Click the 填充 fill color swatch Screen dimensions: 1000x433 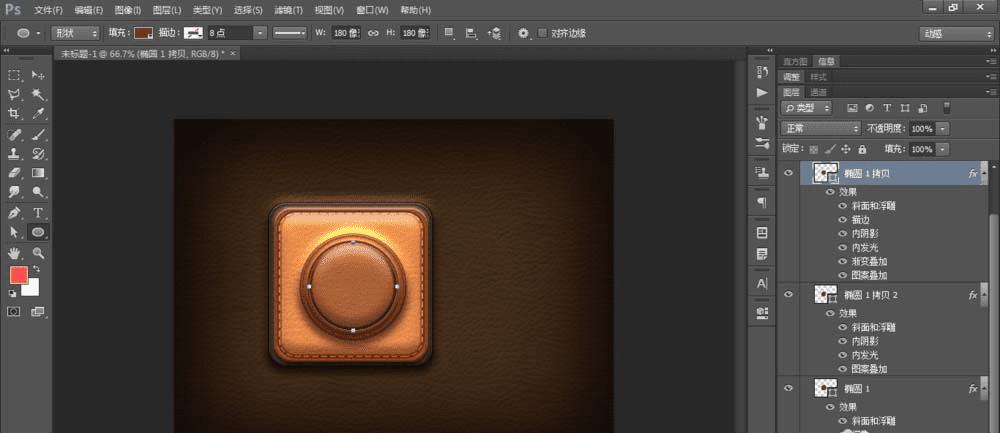[x=143, y=33]
